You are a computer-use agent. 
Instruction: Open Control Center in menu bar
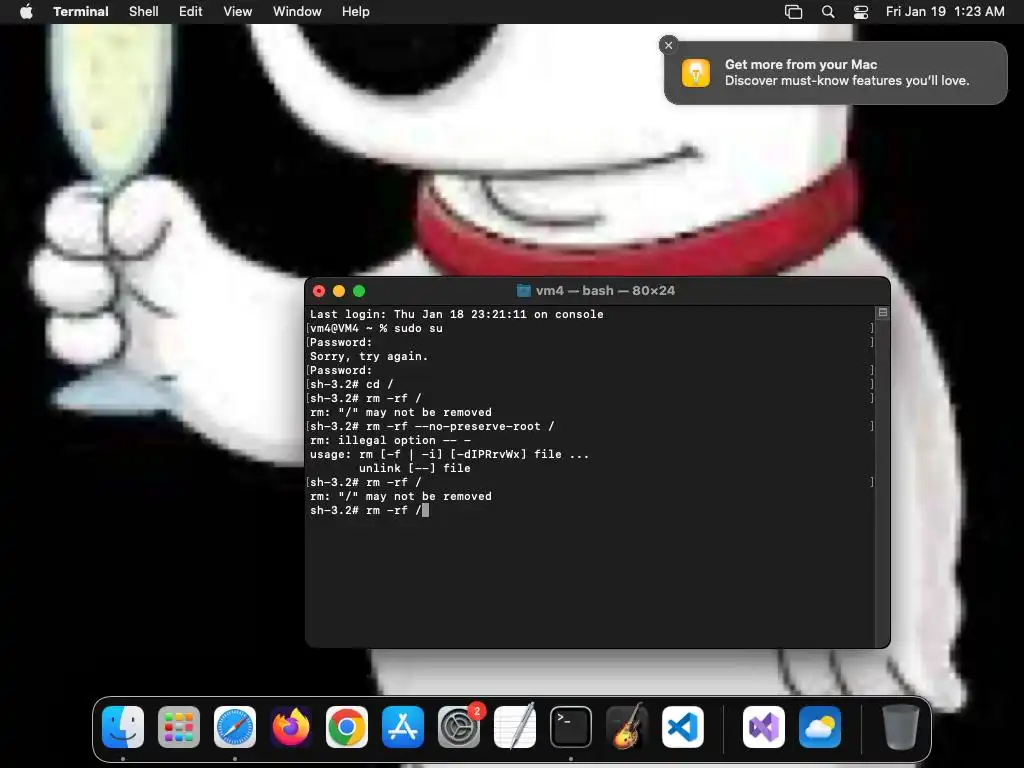(x=861, y=12)
